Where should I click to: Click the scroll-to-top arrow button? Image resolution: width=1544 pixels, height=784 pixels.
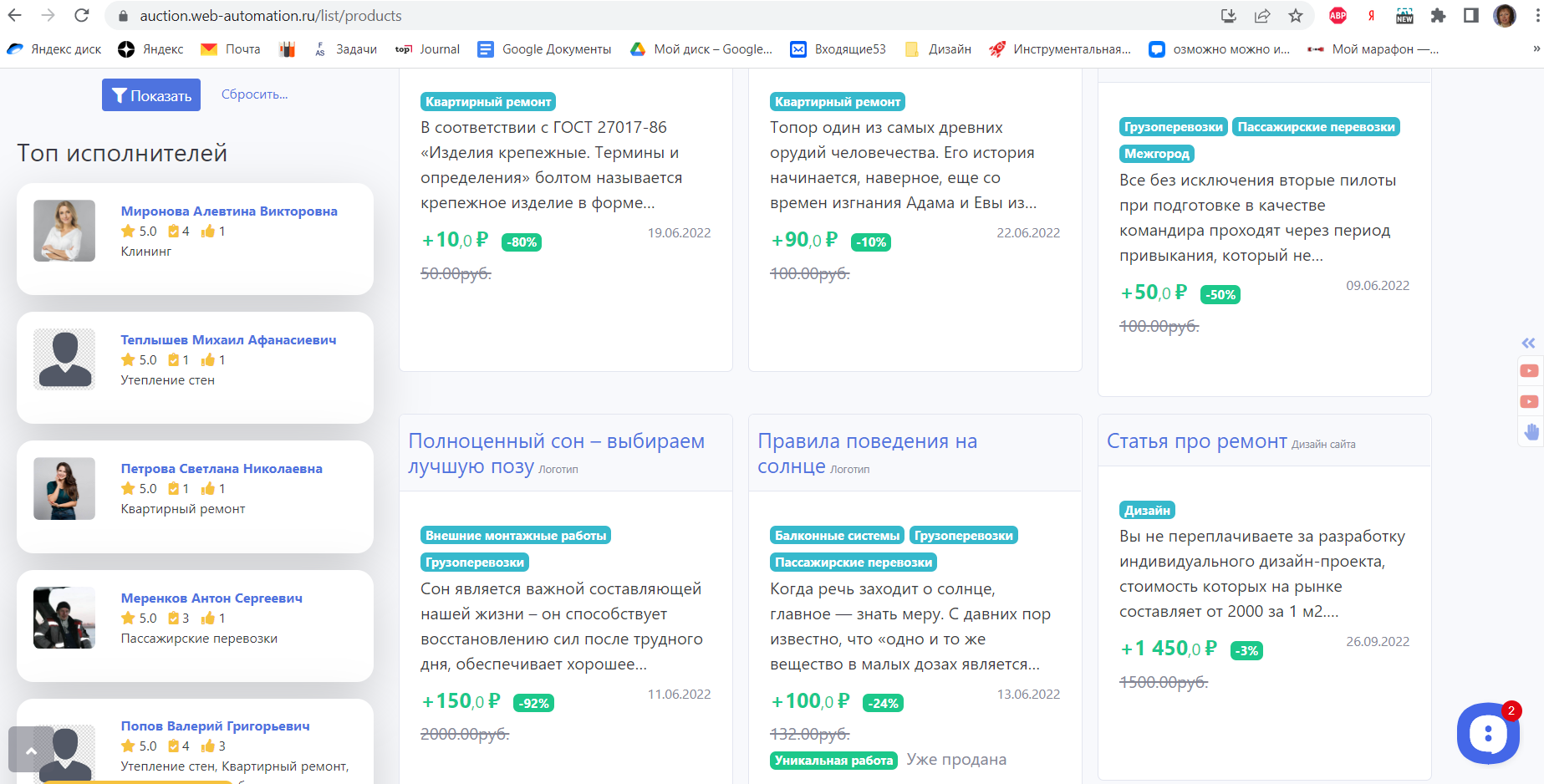pyautogui.click(x=31, y=750)
